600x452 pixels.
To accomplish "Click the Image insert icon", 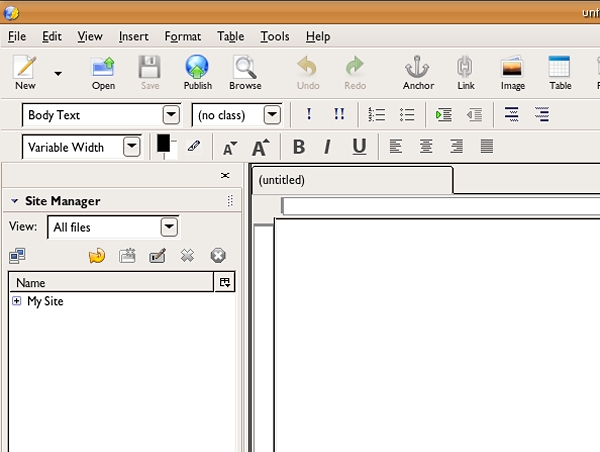I will click(513, 72).
